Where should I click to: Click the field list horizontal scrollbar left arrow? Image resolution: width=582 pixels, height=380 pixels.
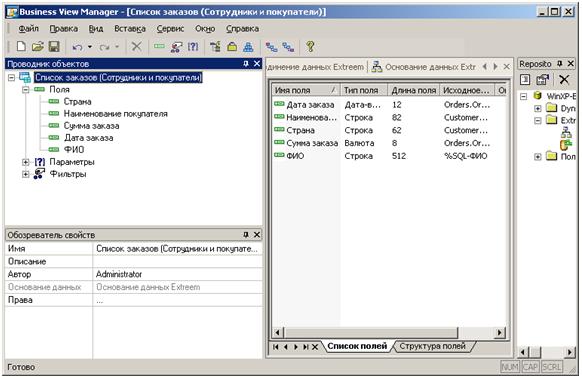click(278, 332)
